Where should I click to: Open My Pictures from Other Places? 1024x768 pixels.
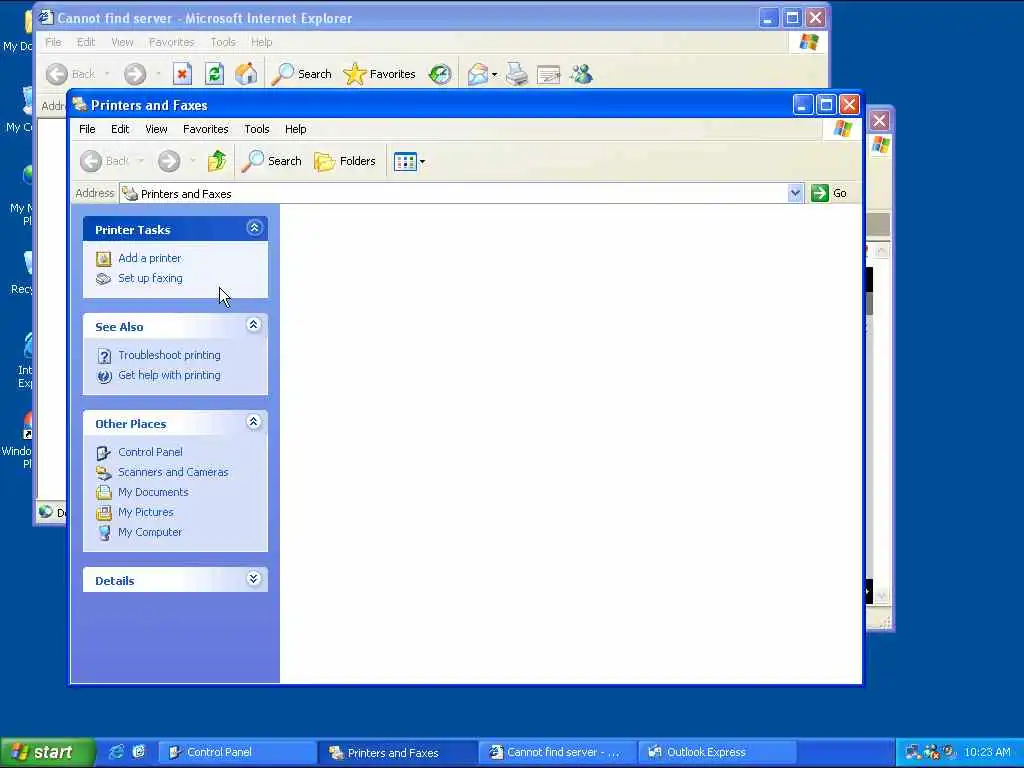[x=146, y=513]
